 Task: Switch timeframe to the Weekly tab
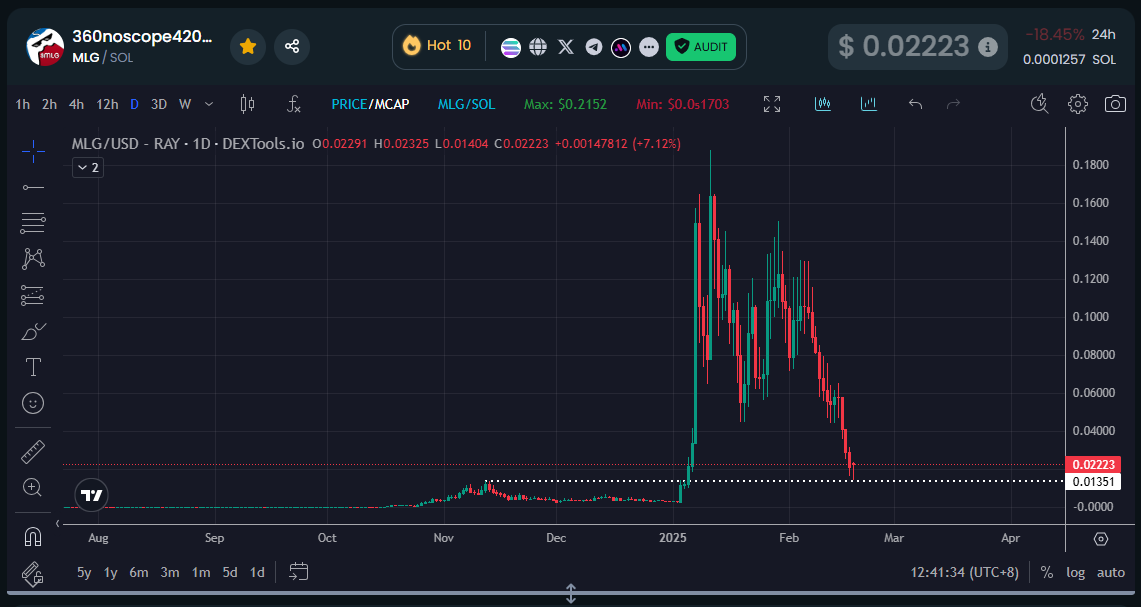pos(184,103)
